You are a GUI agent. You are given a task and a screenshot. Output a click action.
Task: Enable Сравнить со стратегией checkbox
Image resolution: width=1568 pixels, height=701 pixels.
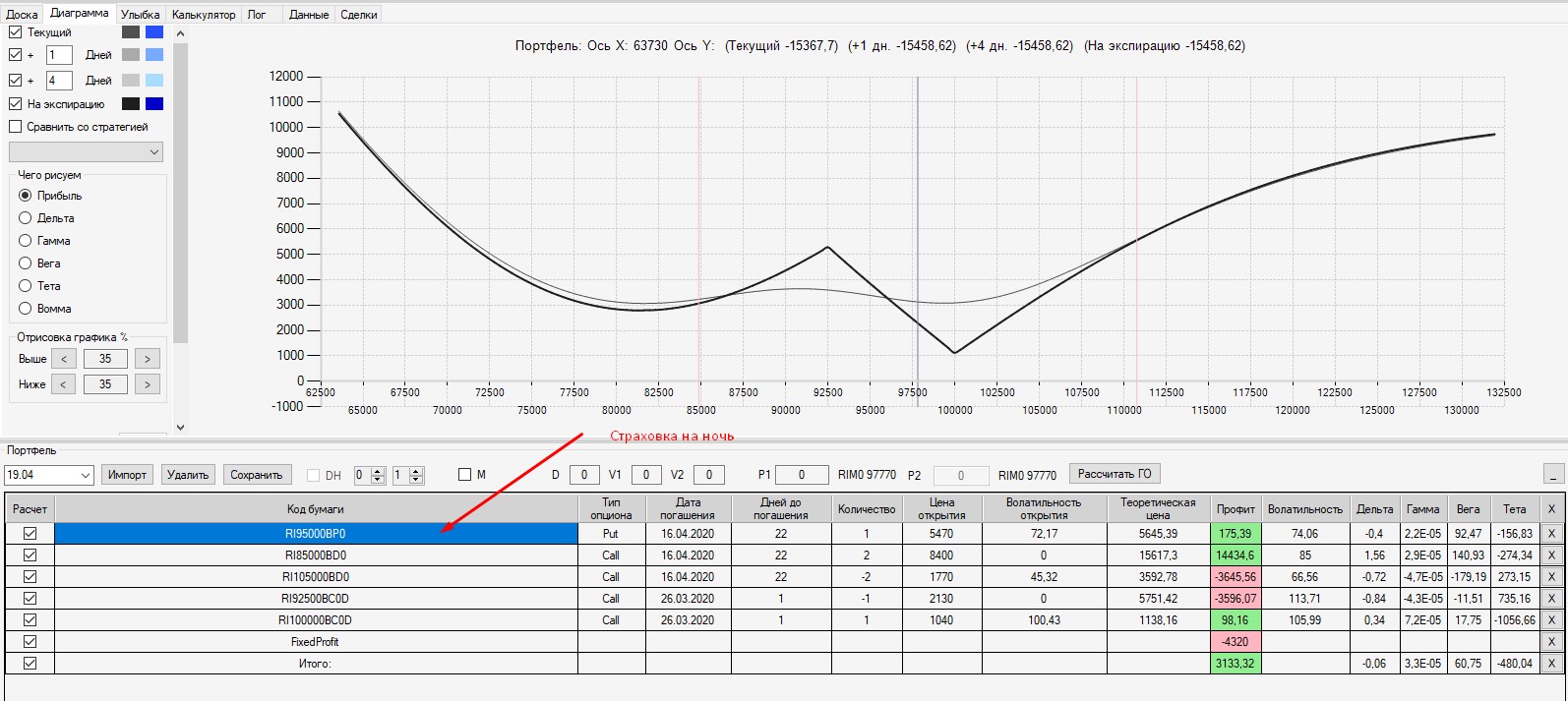(x=15, y=127)
